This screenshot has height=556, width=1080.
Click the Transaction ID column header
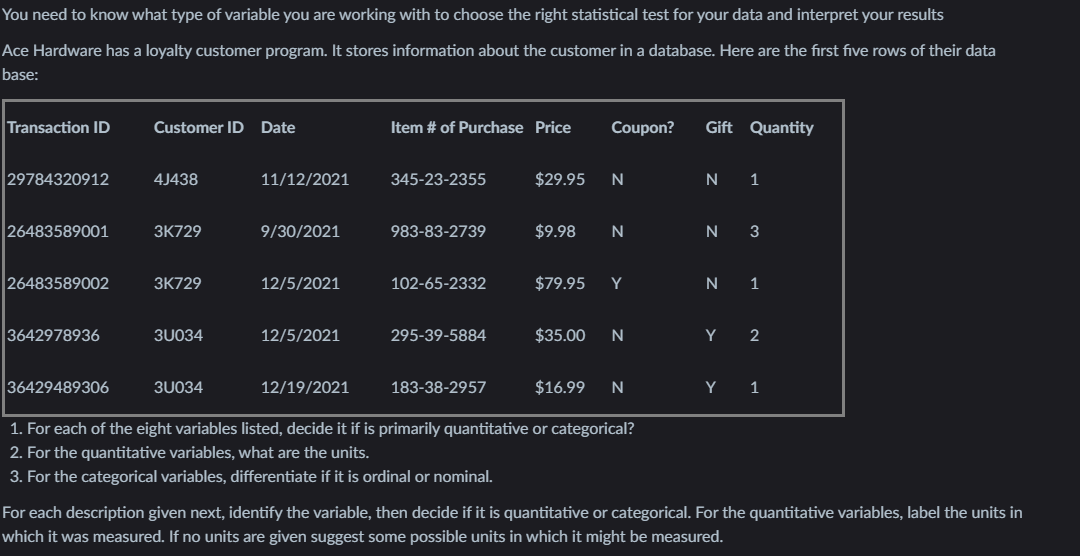(x=58, y=127)
